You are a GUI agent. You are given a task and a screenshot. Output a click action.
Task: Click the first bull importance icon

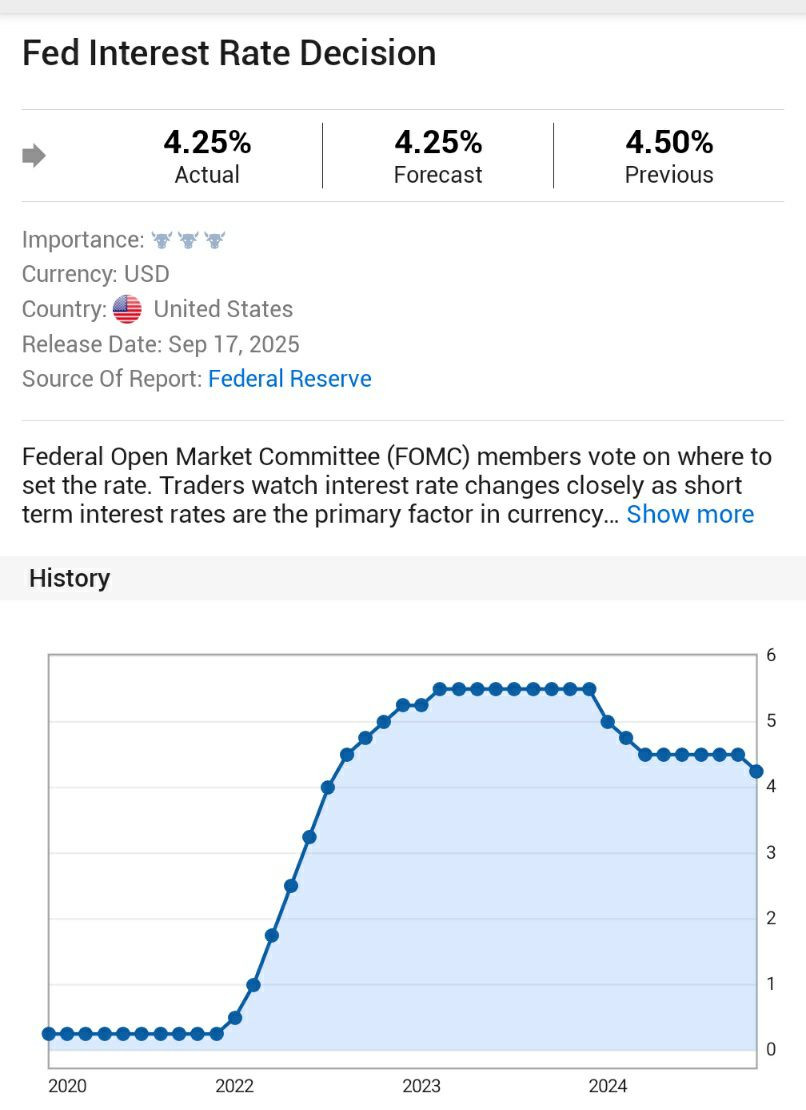(161, 240)
